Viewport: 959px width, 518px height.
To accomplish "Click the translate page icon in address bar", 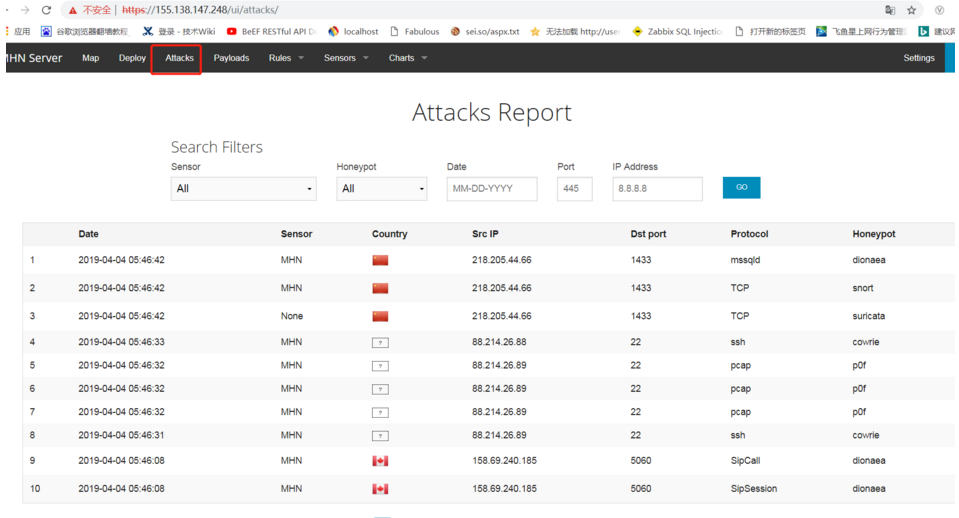I will click(890, 10).
